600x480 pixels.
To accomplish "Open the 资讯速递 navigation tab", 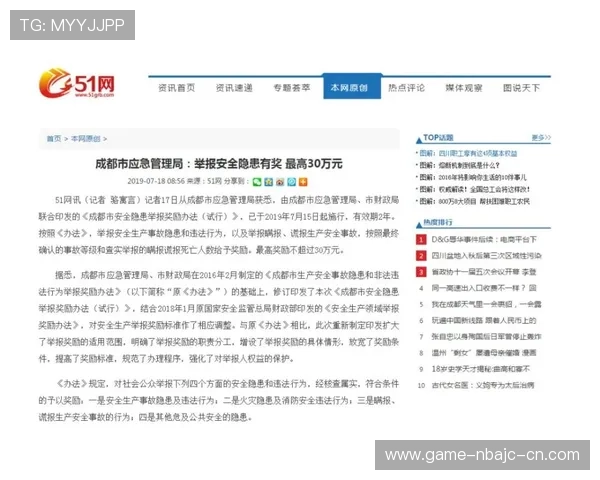I will coord(234,88).
